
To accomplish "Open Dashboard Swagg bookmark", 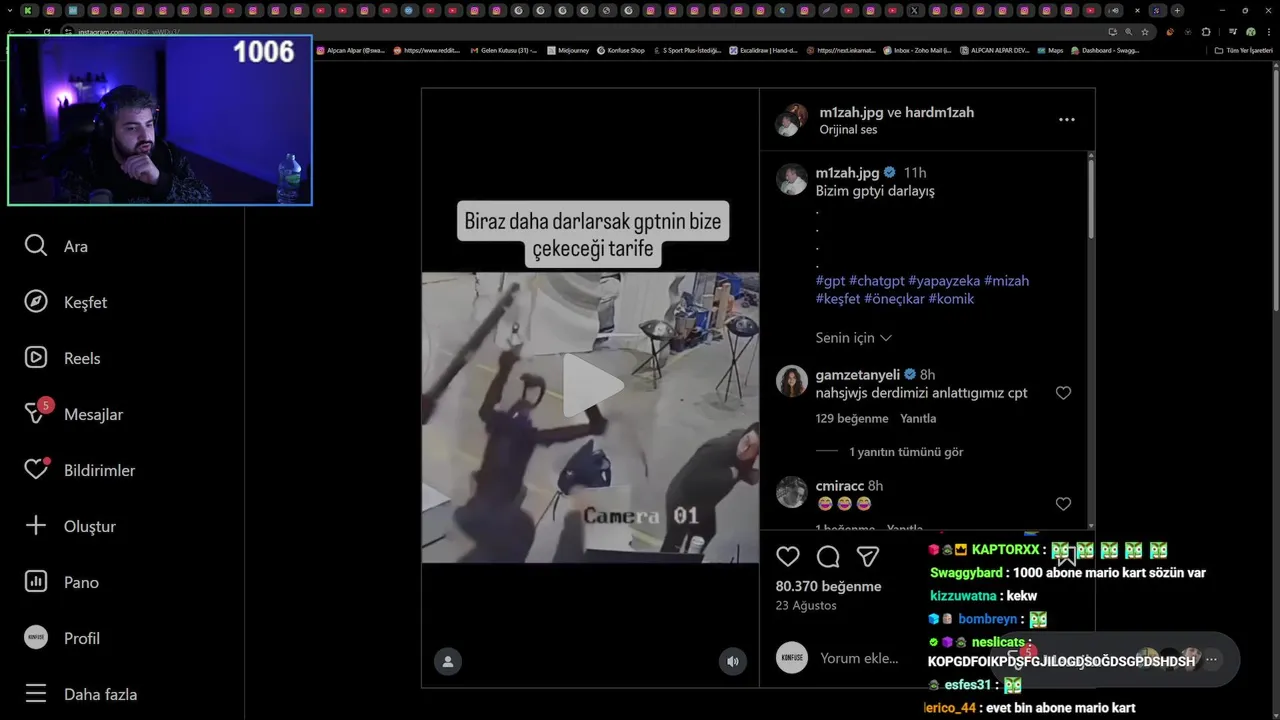I will 1105,50.
